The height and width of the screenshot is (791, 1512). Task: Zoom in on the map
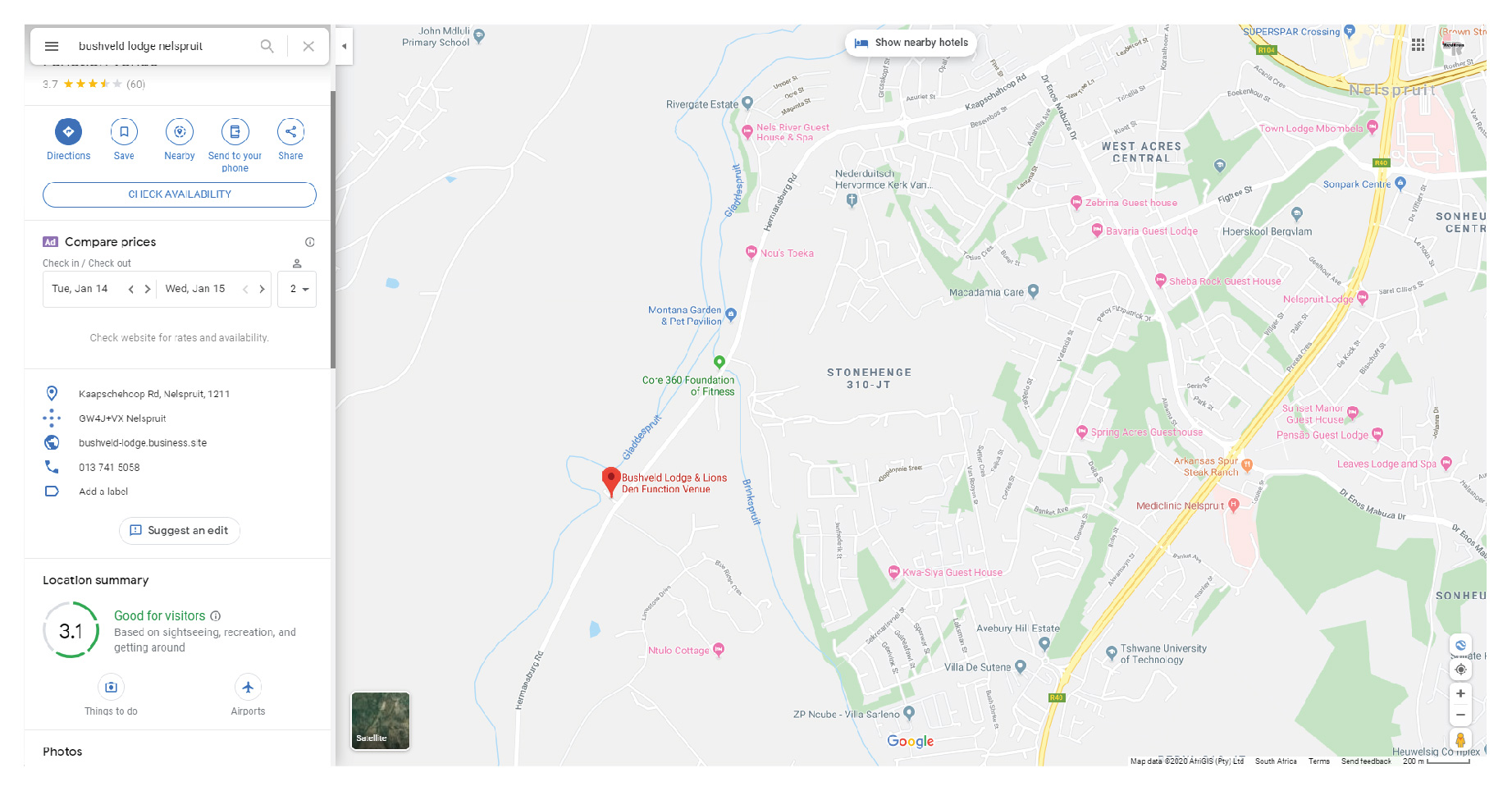(1460, 693)
